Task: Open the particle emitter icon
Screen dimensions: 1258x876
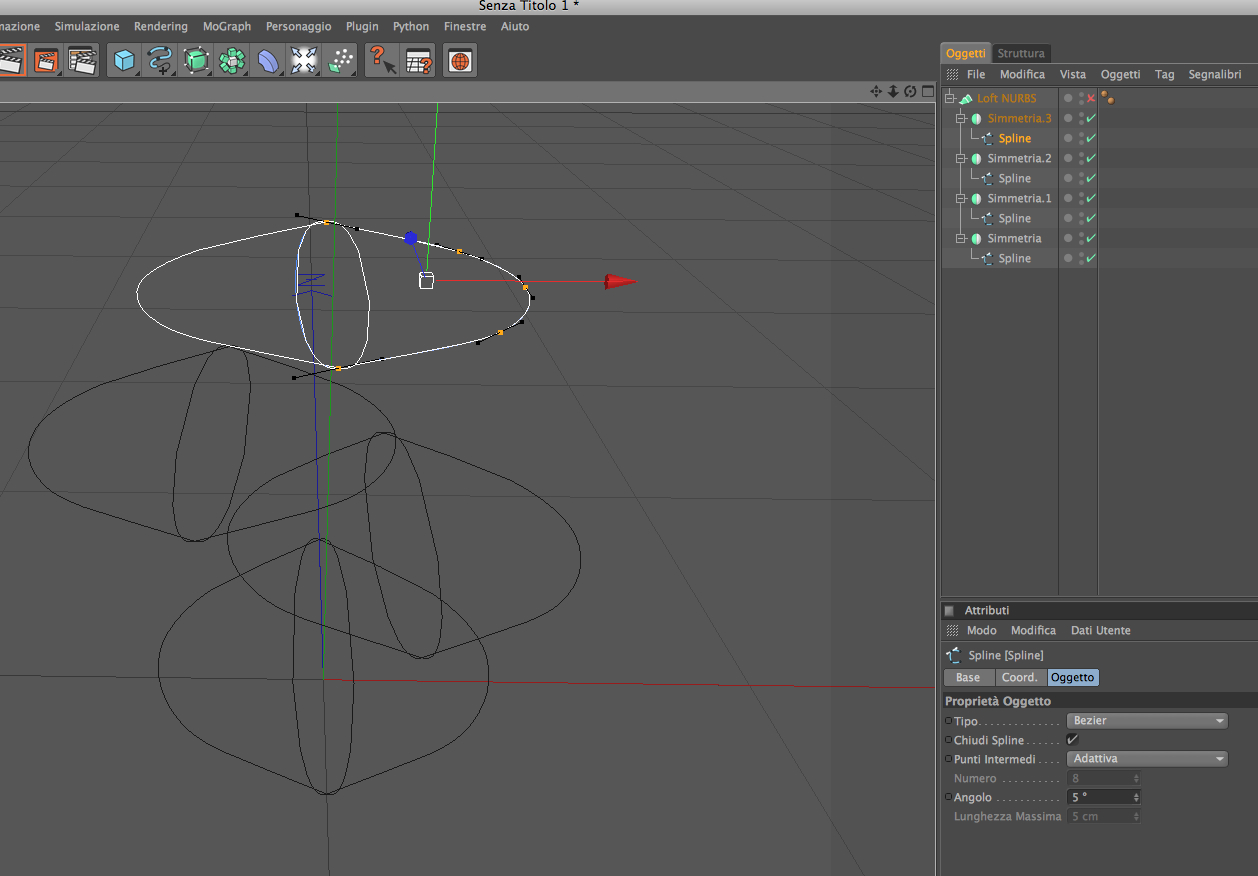Action: 341,61
